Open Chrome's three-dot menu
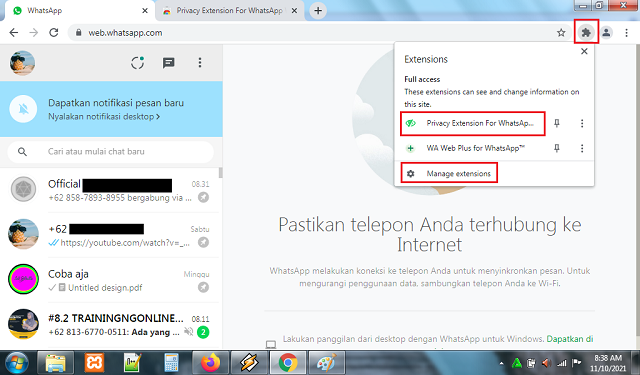Viewport: 640px width, 375px height. pyautogui.click(x=626, y=33)
